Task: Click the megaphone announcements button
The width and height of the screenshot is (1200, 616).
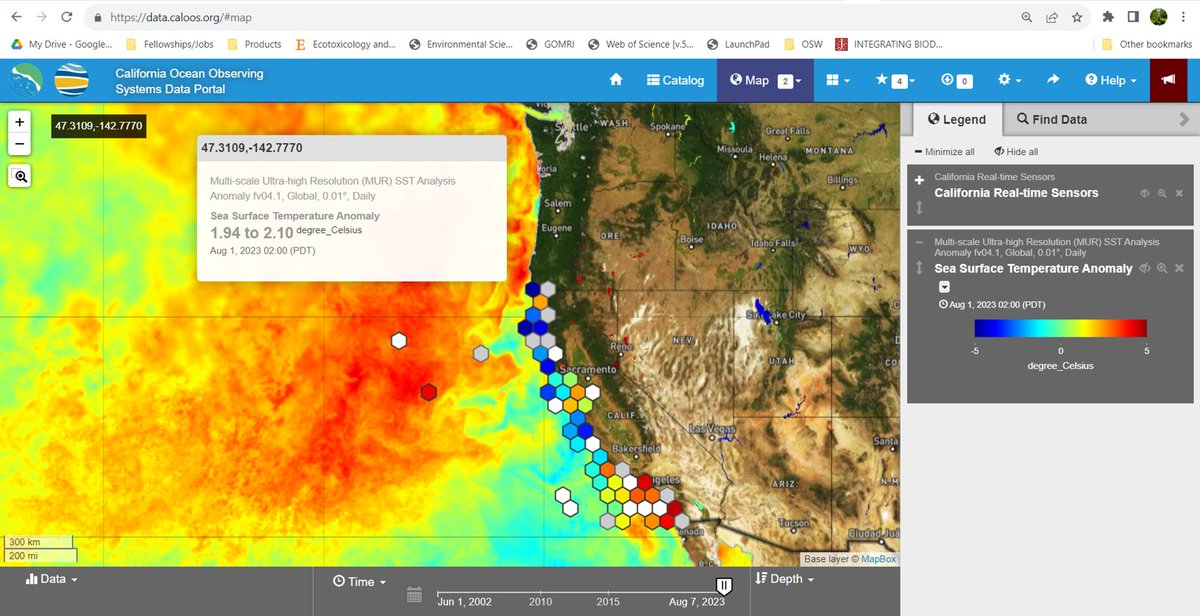Action: pos(1169,80)
